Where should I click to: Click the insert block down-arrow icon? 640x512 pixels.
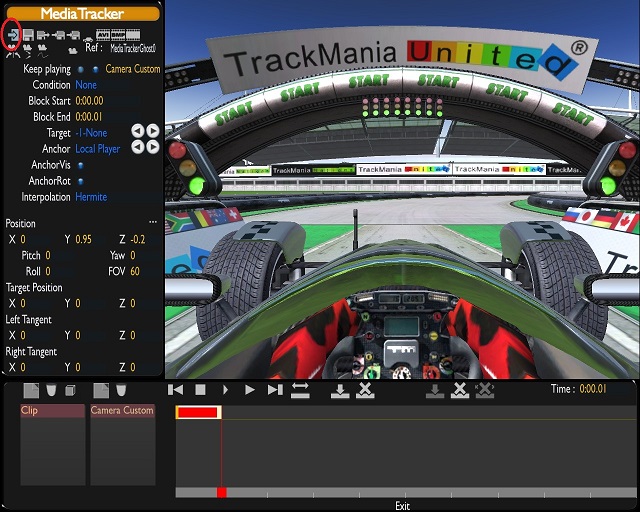(340, 391)
